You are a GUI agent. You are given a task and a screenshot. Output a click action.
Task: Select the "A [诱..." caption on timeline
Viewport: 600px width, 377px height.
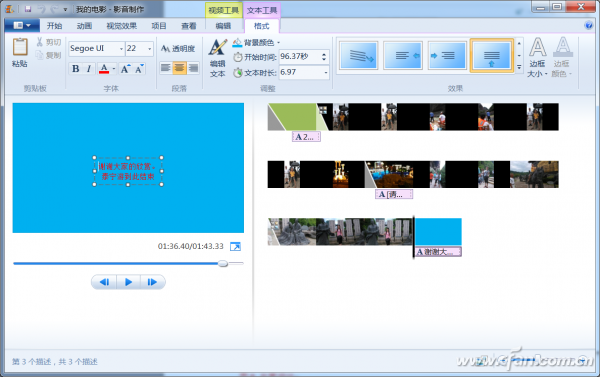click(394, 194)
